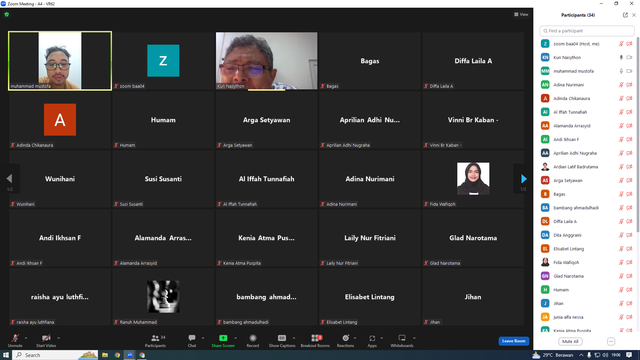The width and height of the screenshot is (640, 360).
Task: Select the muhammad mustofa video tile
Action: [x=60, y=61]
